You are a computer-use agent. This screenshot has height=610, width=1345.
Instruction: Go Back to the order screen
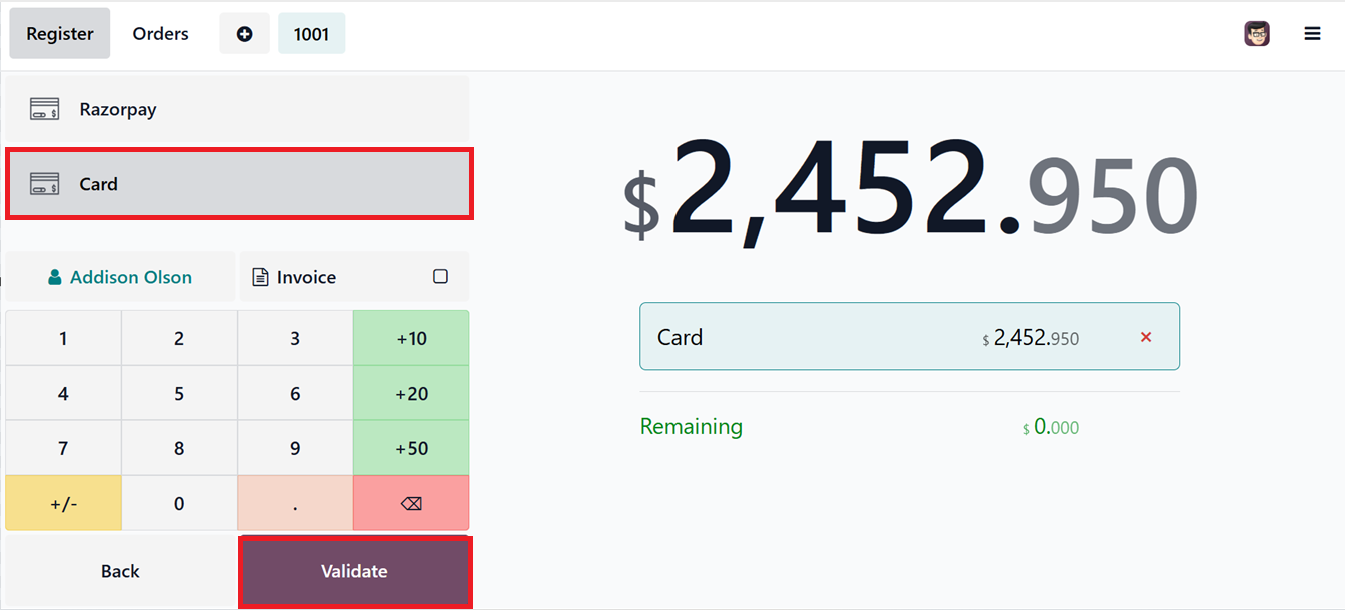[x=120, y=571]
